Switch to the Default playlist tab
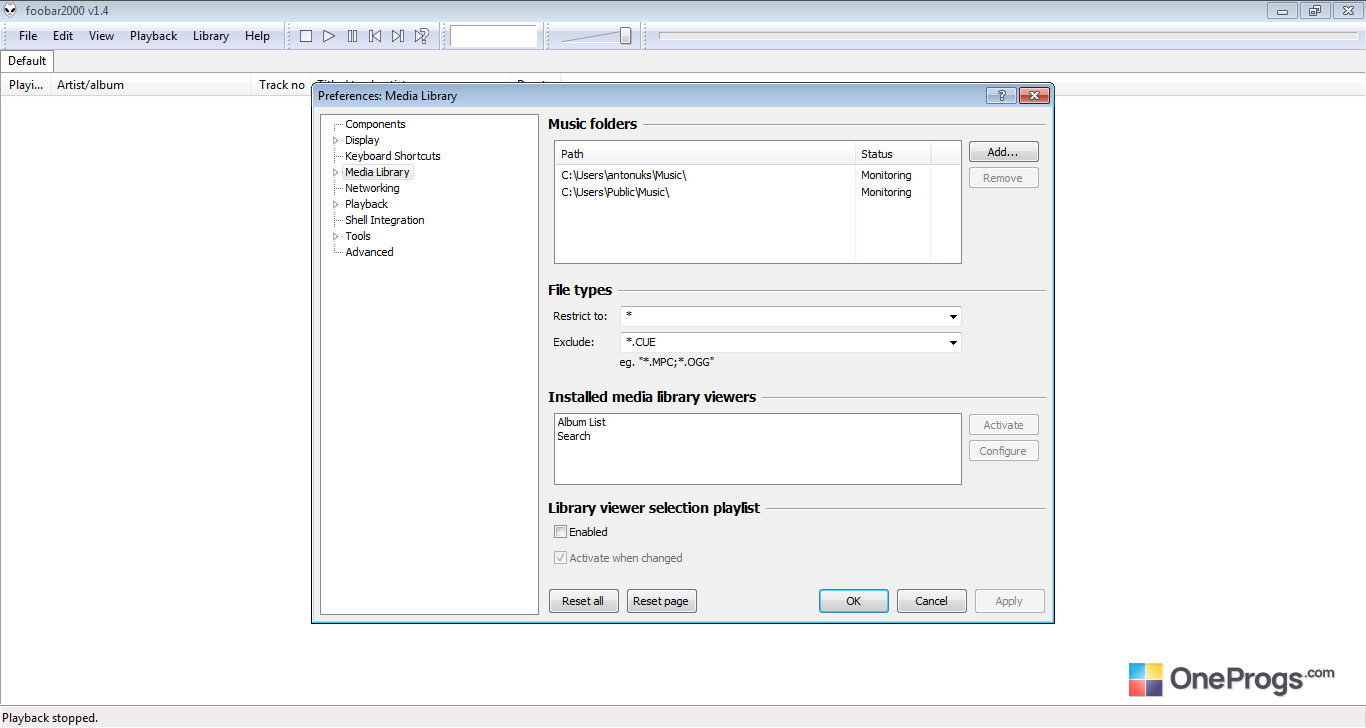The width and height of the screenshot is (1366, 728). pyautogui.click(x=27, y=61)
